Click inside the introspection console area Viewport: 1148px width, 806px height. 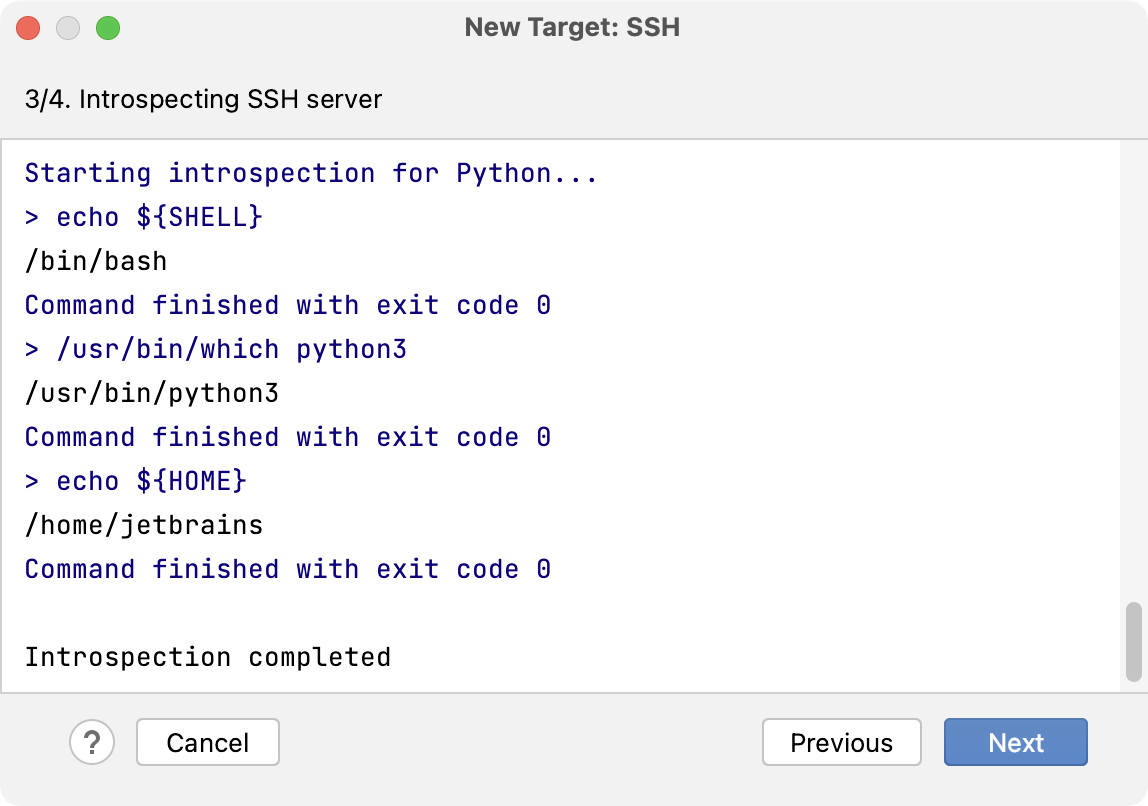coord(574,610)
